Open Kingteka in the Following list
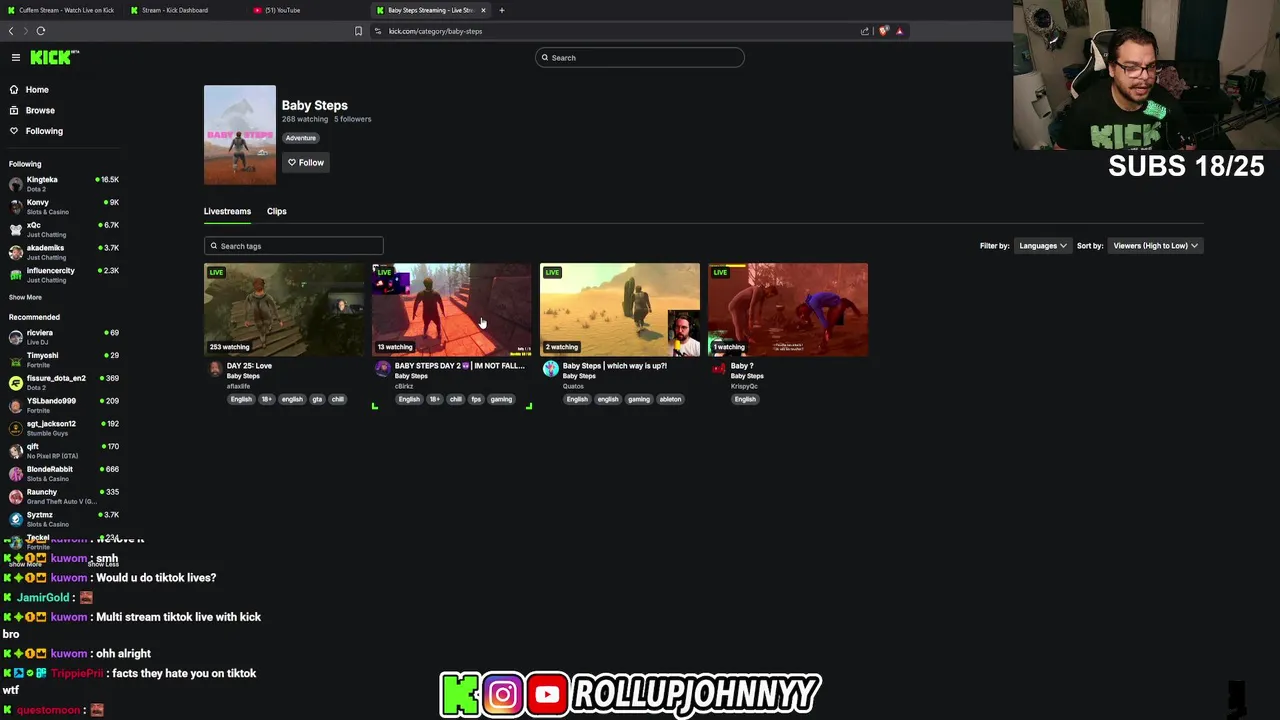 coord(63,184)
